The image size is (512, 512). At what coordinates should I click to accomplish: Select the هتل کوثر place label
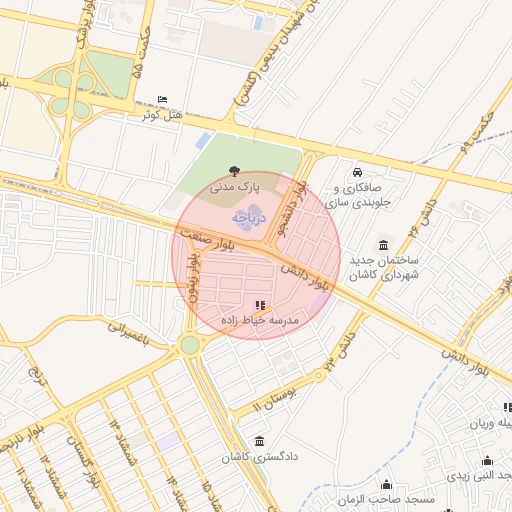[163, 115]
